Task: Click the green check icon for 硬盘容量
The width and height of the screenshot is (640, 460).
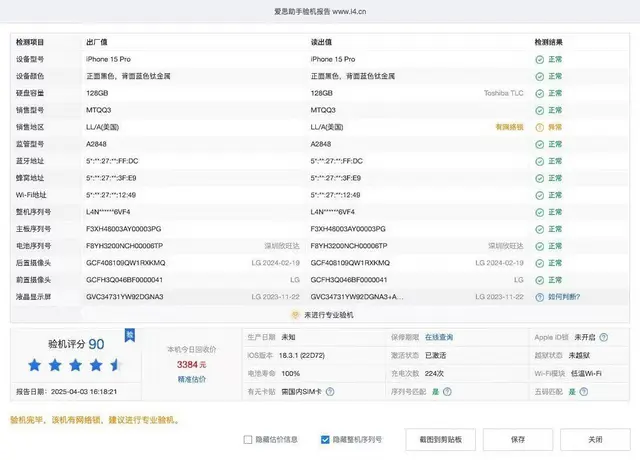Action: (x=540, y=93)
